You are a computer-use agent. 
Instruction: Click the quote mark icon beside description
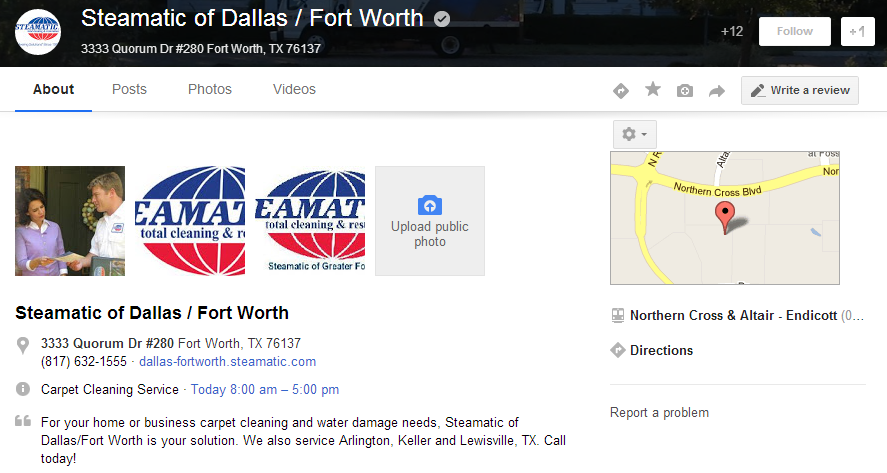click(23, 420)
